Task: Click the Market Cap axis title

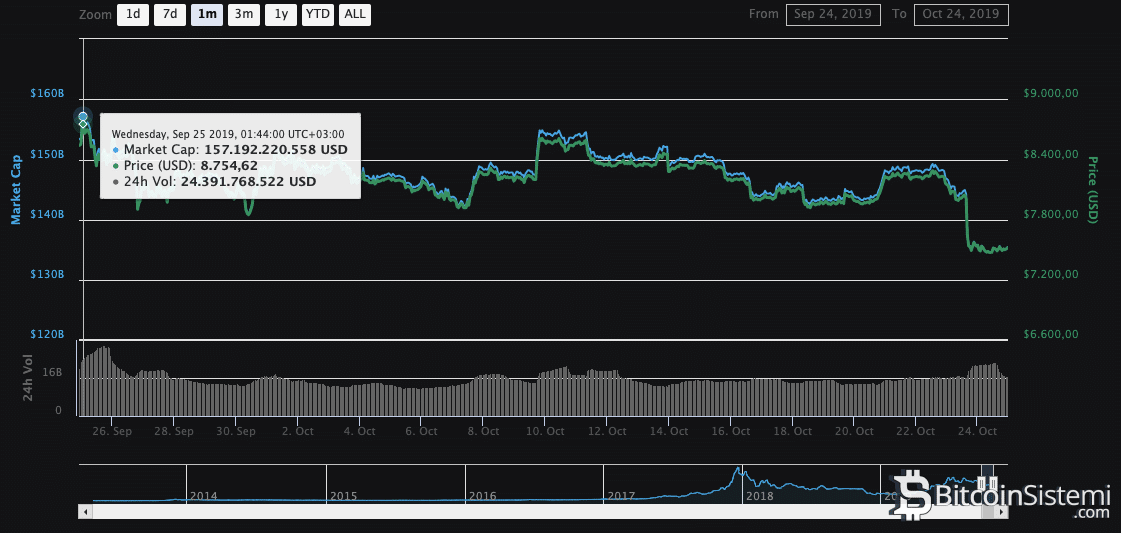Action: click(x=16, y=188)
